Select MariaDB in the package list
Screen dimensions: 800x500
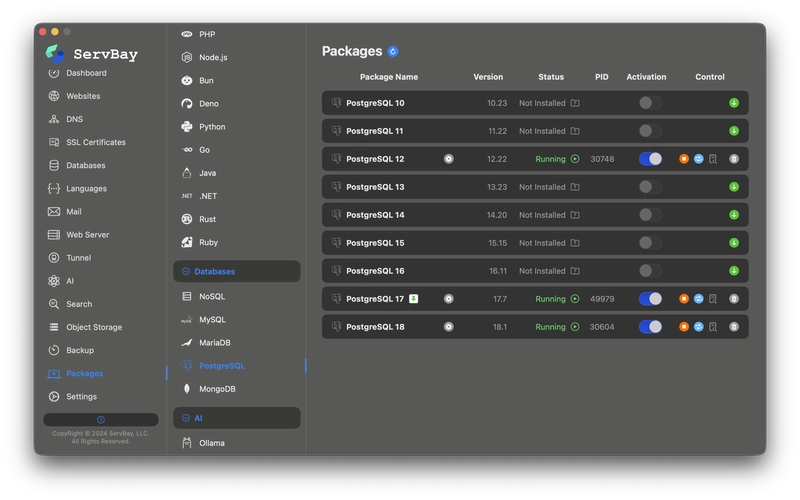[215, 343]
